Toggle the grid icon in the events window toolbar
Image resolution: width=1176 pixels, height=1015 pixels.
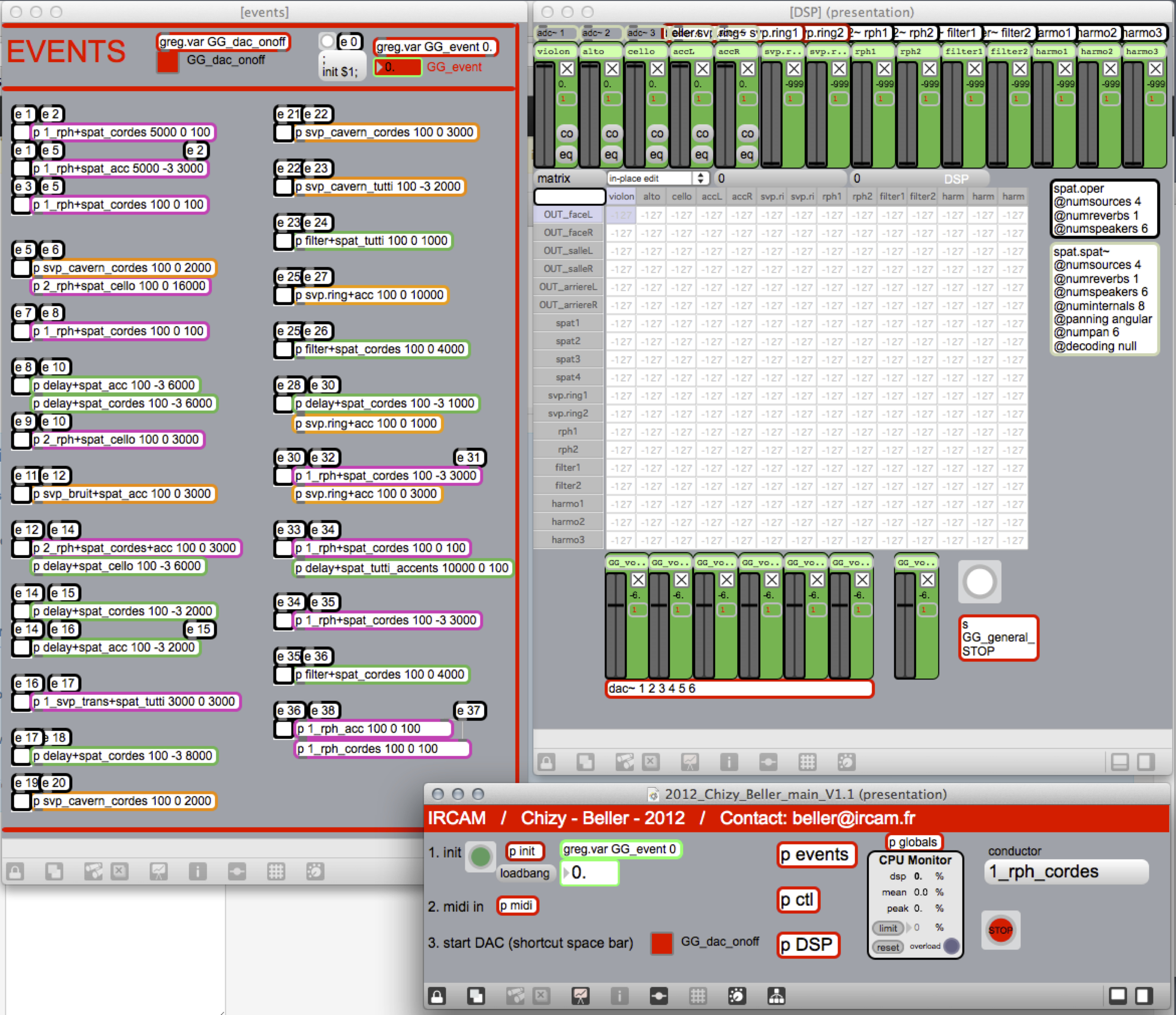point(276,871)
